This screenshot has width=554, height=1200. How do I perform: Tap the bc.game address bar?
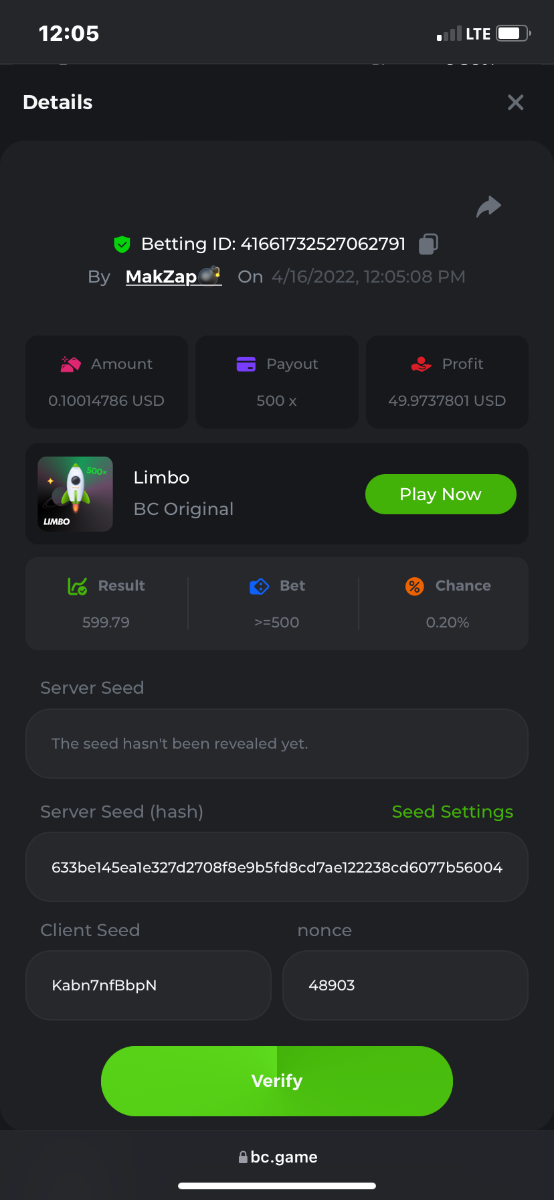coord(277,1157)
